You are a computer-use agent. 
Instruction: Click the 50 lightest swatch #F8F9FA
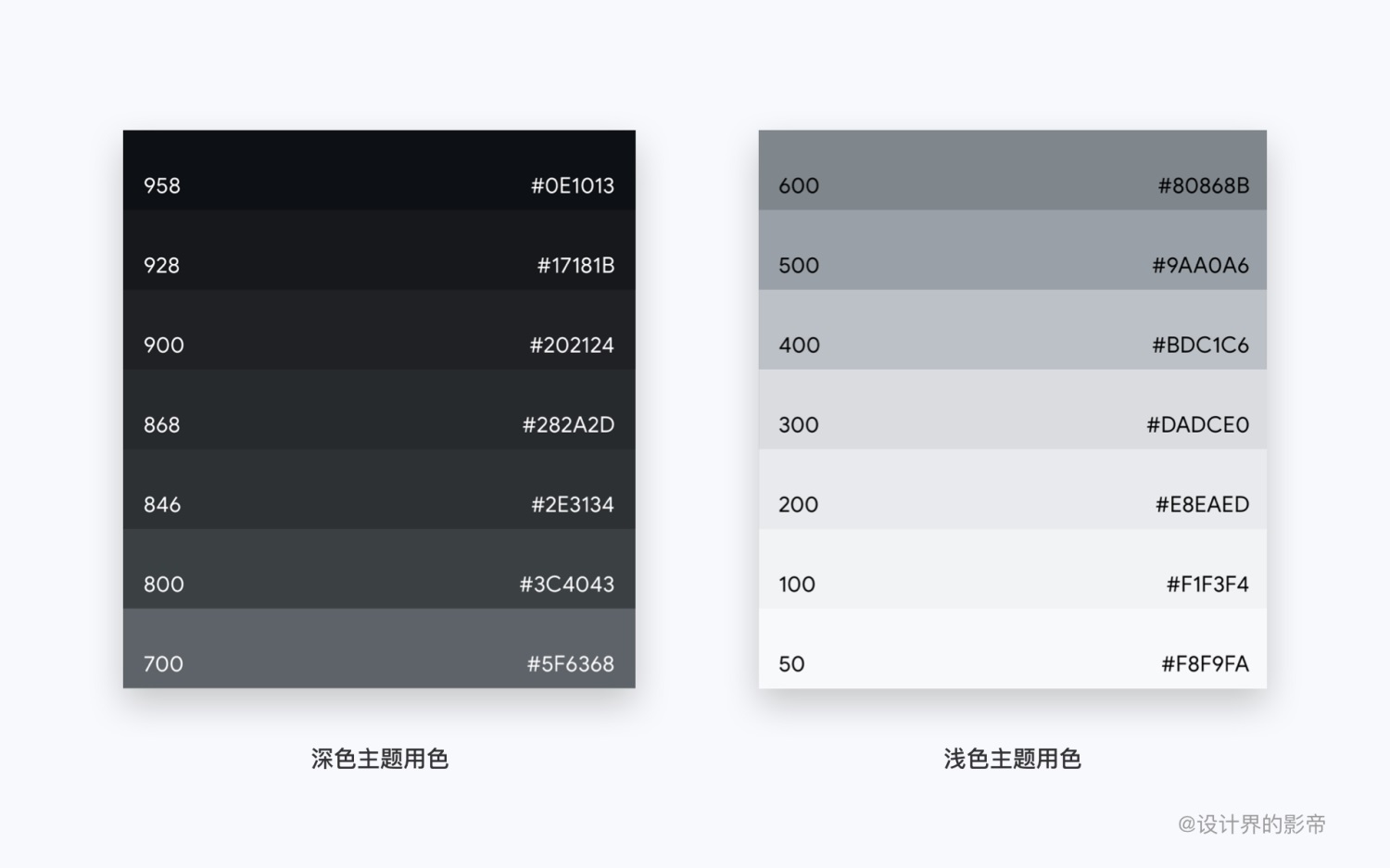tap(1013, 663)
